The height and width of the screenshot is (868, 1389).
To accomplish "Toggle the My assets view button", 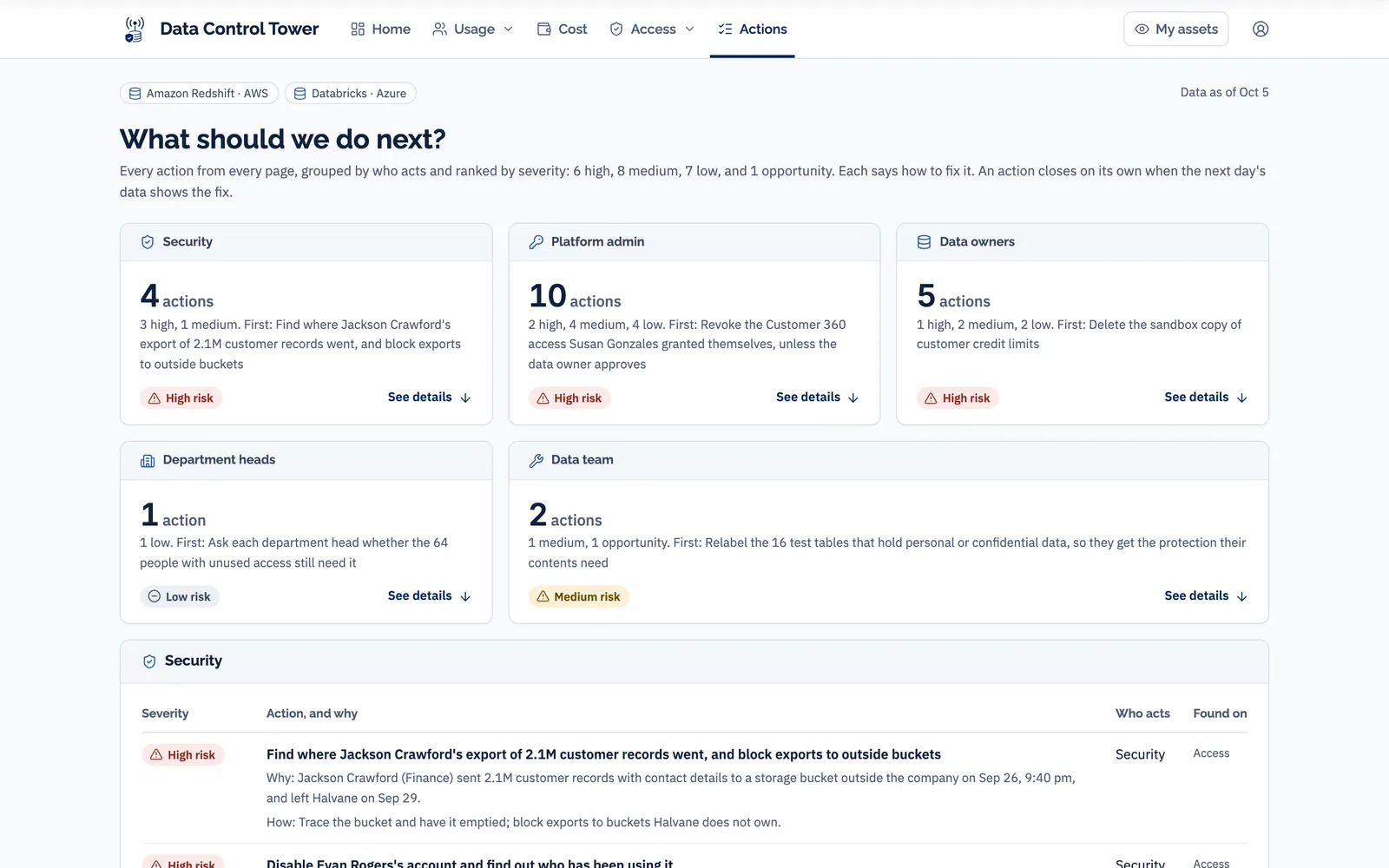I will tap(1176, 29).
